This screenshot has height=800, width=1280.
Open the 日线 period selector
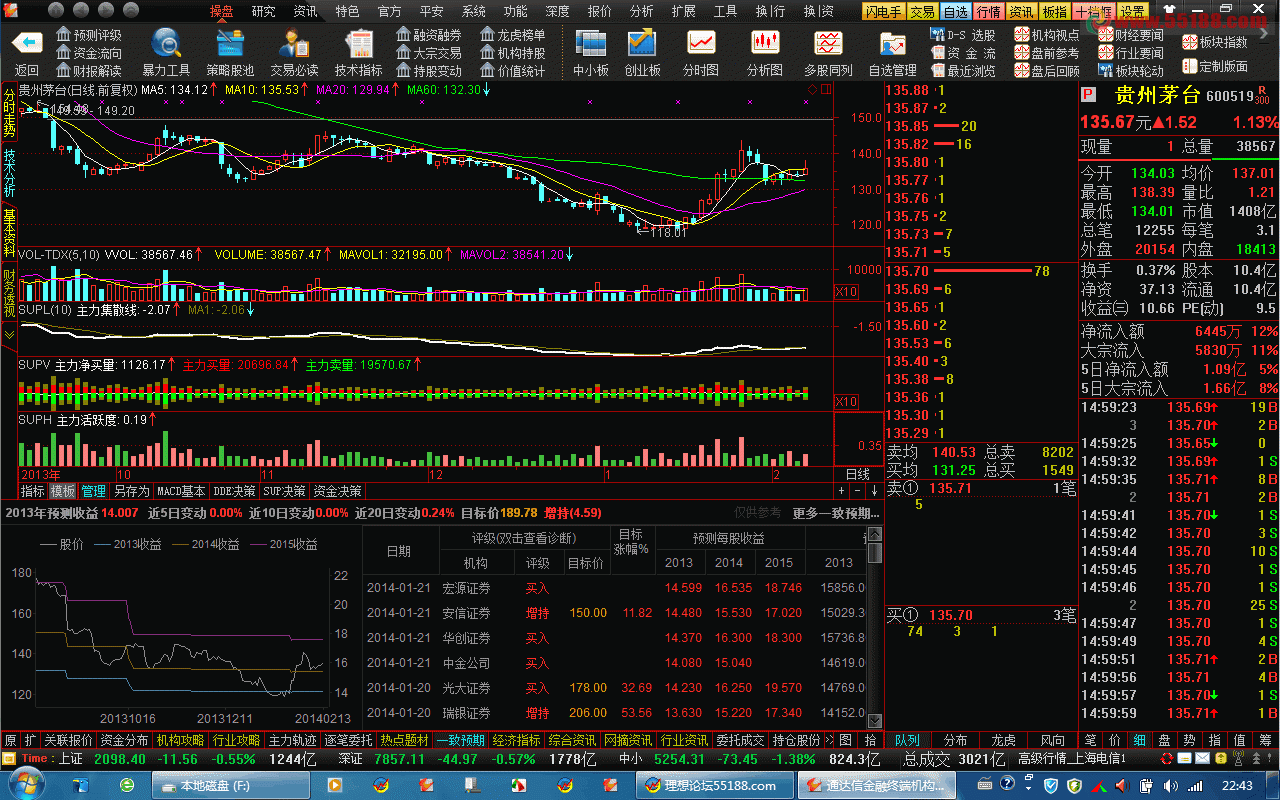[858, 474]
